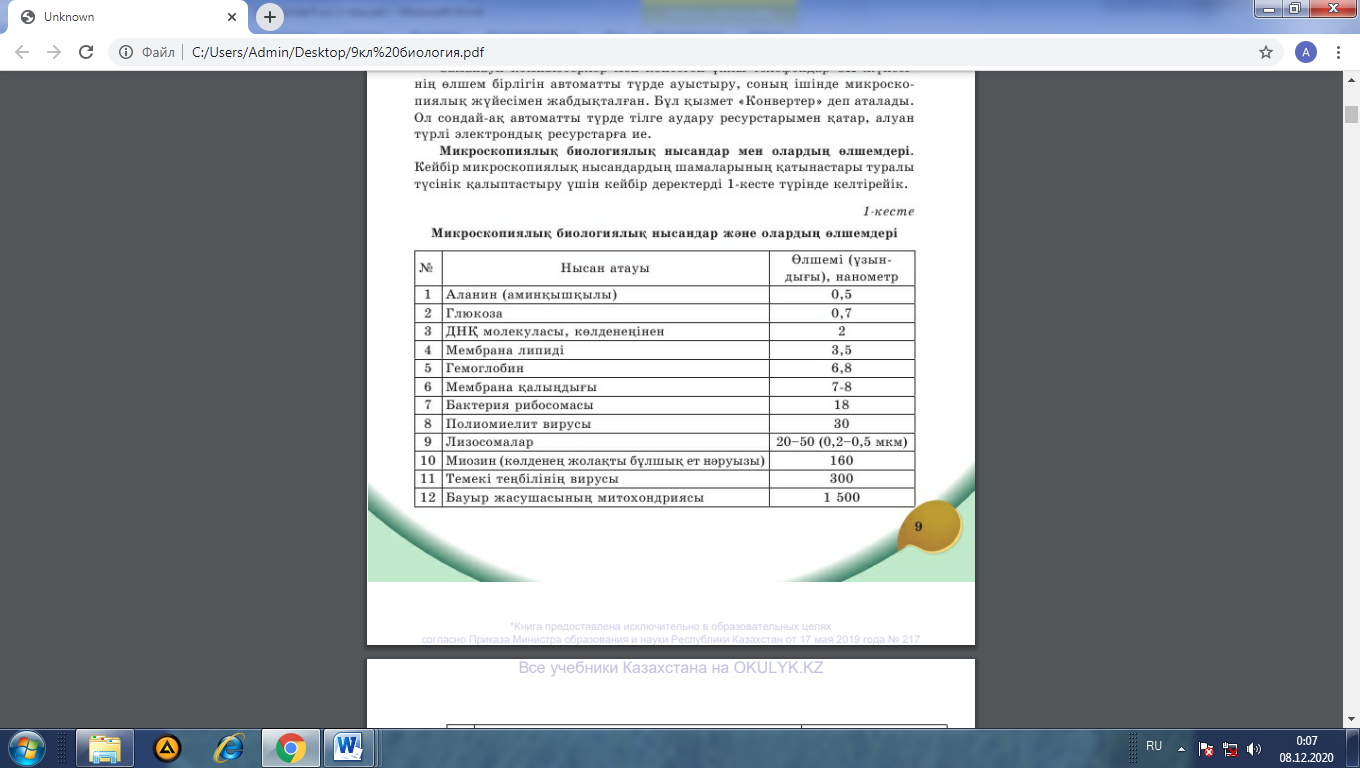Click the 1-кесте table label

(x=888, y=211)
